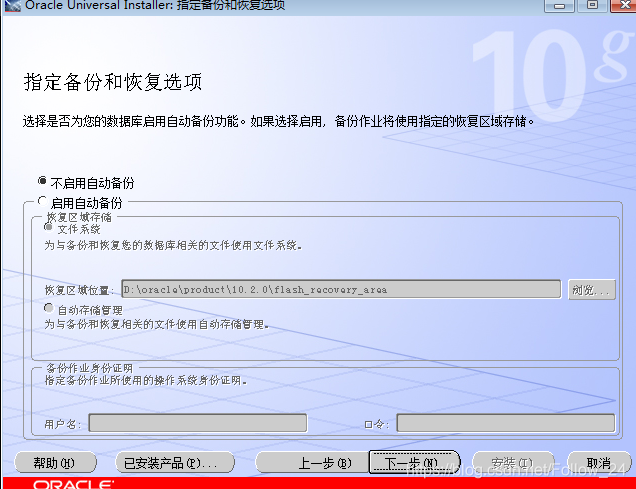
Task: Click text 为与备份和恢复相关的文件使用自动存储管理
Action: 156,324
